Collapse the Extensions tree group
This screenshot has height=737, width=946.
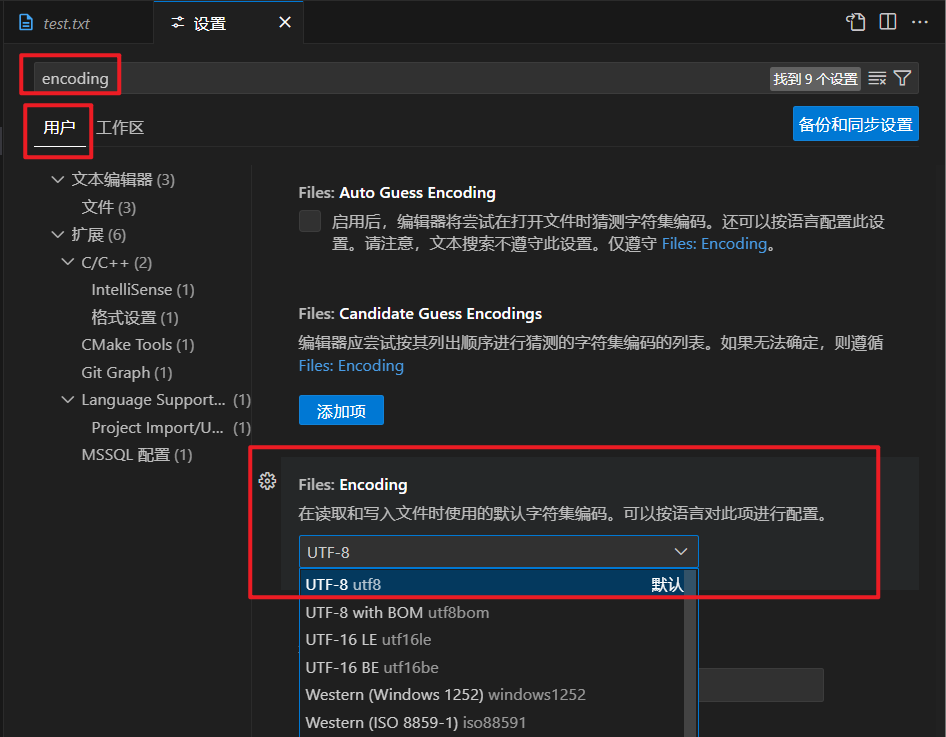pyautogui.click(x=56, y=235)
